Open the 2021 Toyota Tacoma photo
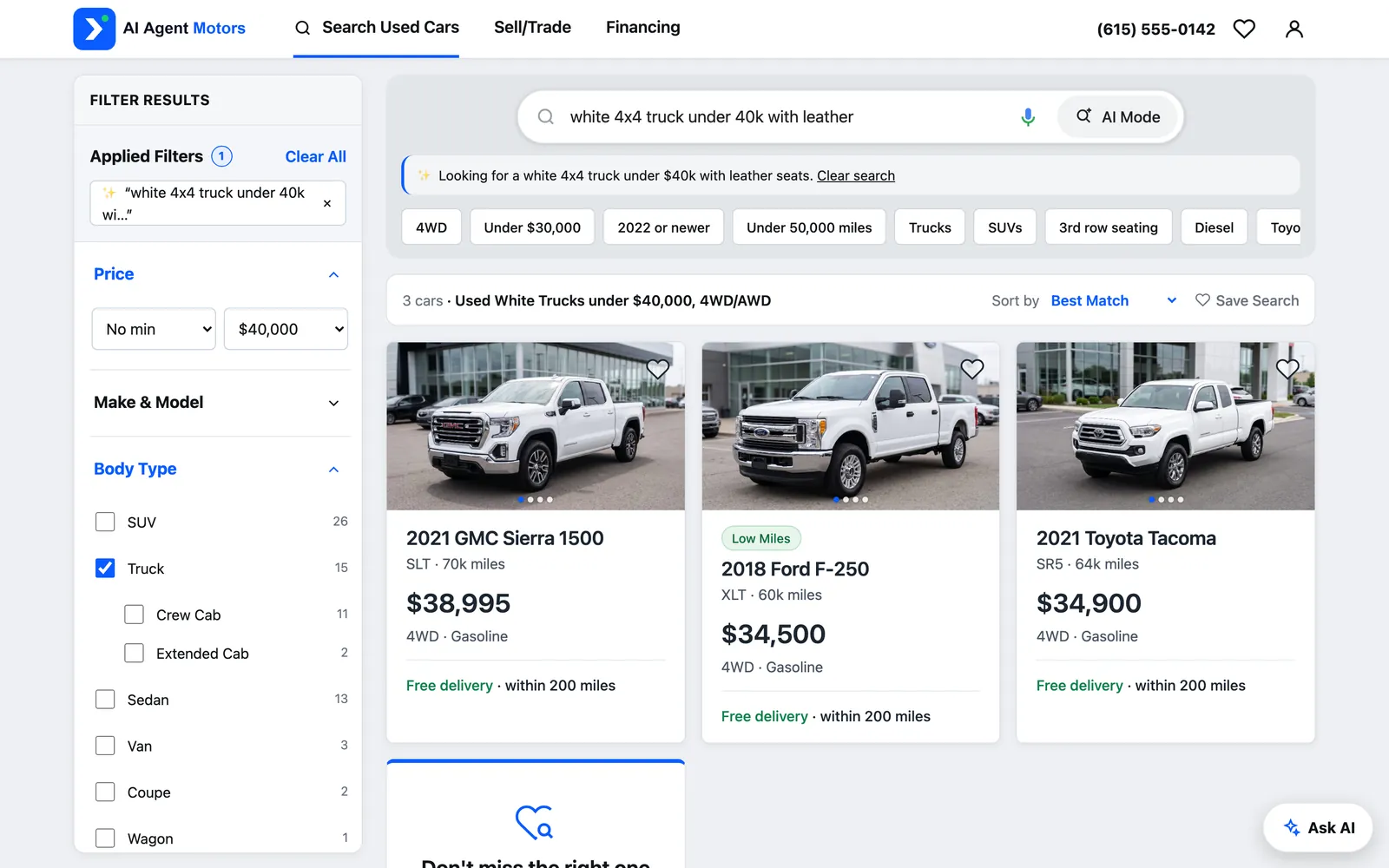Image resolution: width=1389 pixels, height=868 pixels. 1166,426
